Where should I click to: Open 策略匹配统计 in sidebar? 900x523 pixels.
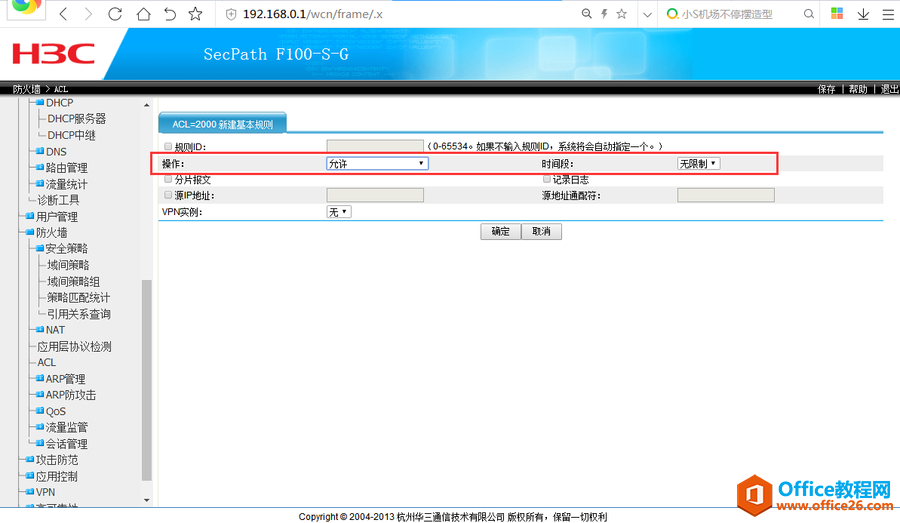(x=79, y=298)
